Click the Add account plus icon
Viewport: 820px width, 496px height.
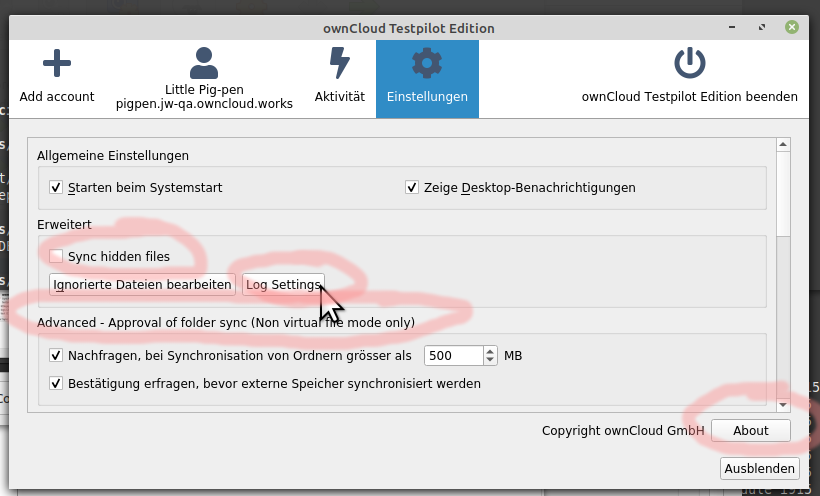coord(56,64)
